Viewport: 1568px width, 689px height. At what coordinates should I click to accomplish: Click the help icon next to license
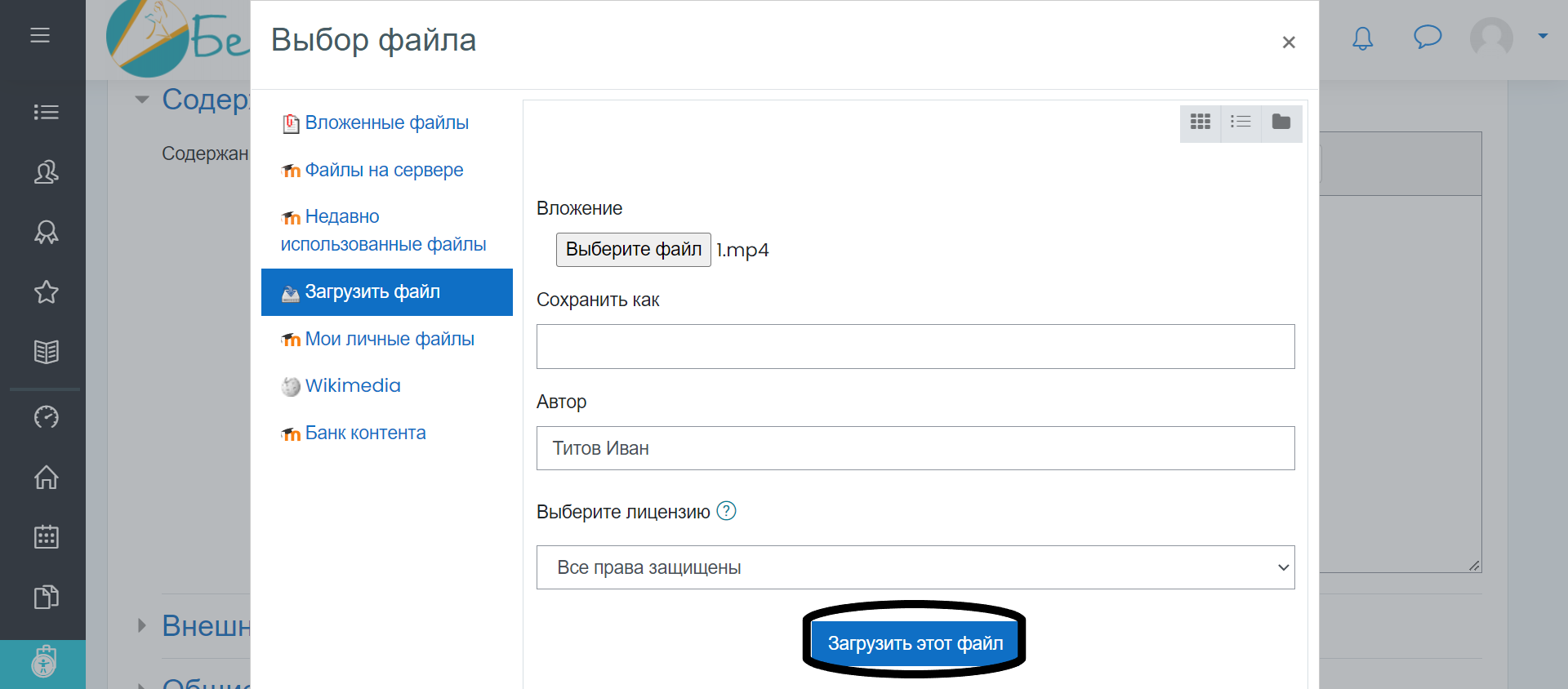[726, 511]
